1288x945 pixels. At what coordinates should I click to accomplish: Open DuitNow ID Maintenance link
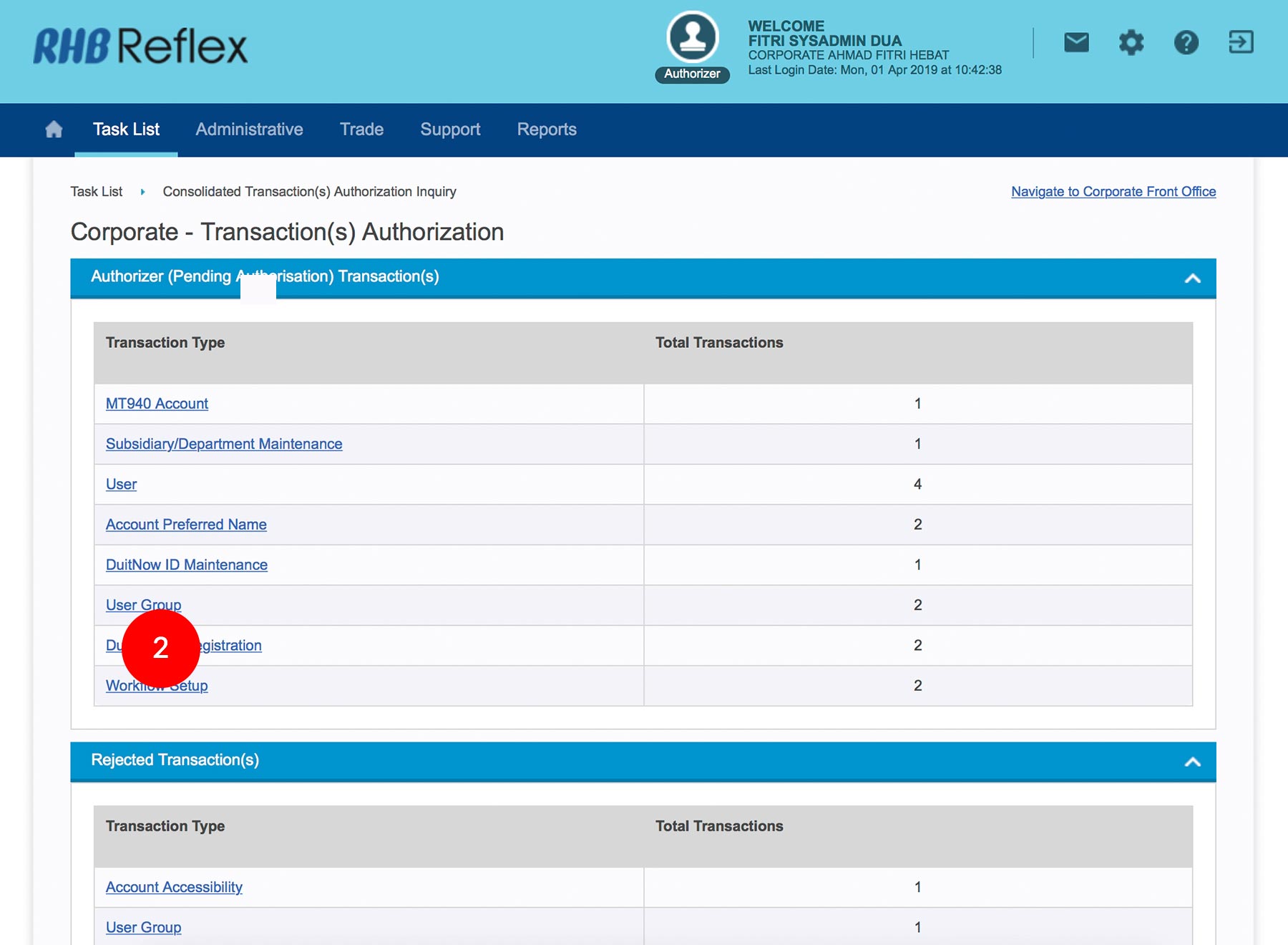(187, 565)
